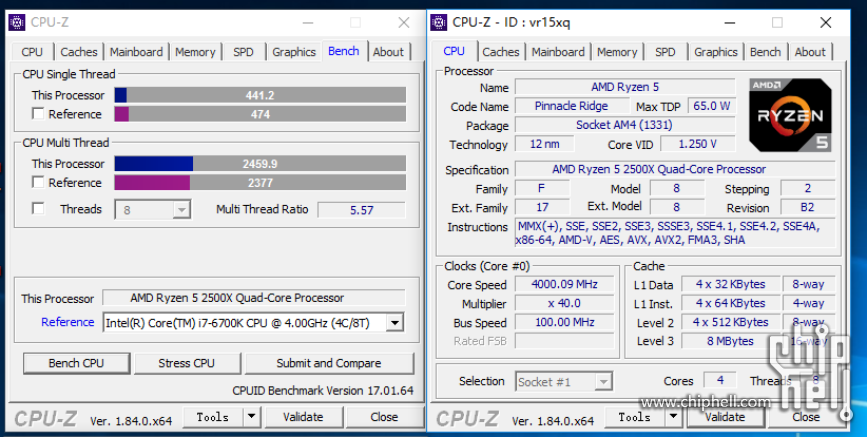Click the Tools button in the right window

point(635,417)
